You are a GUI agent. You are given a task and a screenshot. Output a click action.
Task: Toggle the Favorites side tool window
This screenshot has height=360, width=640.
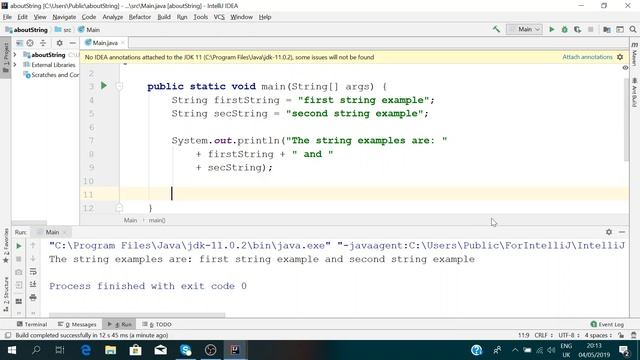click(5, 246)
